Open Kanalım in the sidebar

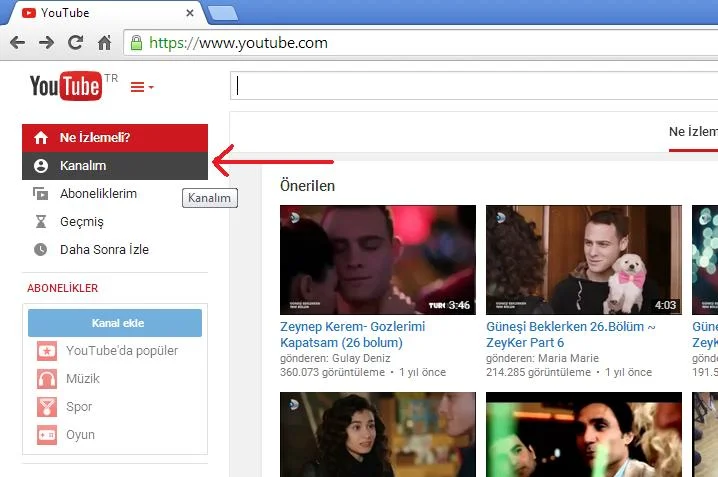click(x=83, y=166)
